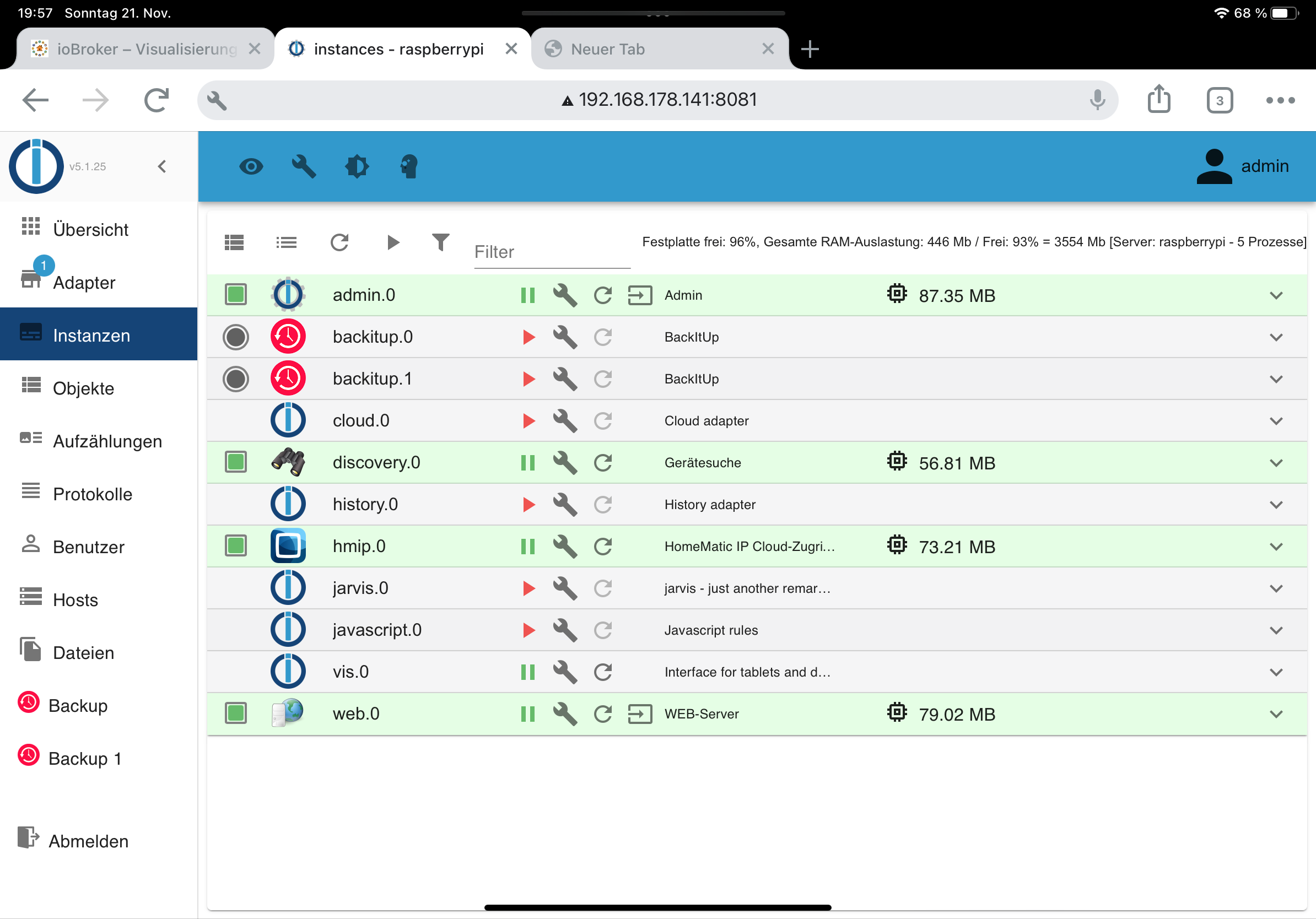The width and height of the screenshot is (1316, 919).
Task: Open wrench settings for admin.0 instance
Action: [564, 295]
